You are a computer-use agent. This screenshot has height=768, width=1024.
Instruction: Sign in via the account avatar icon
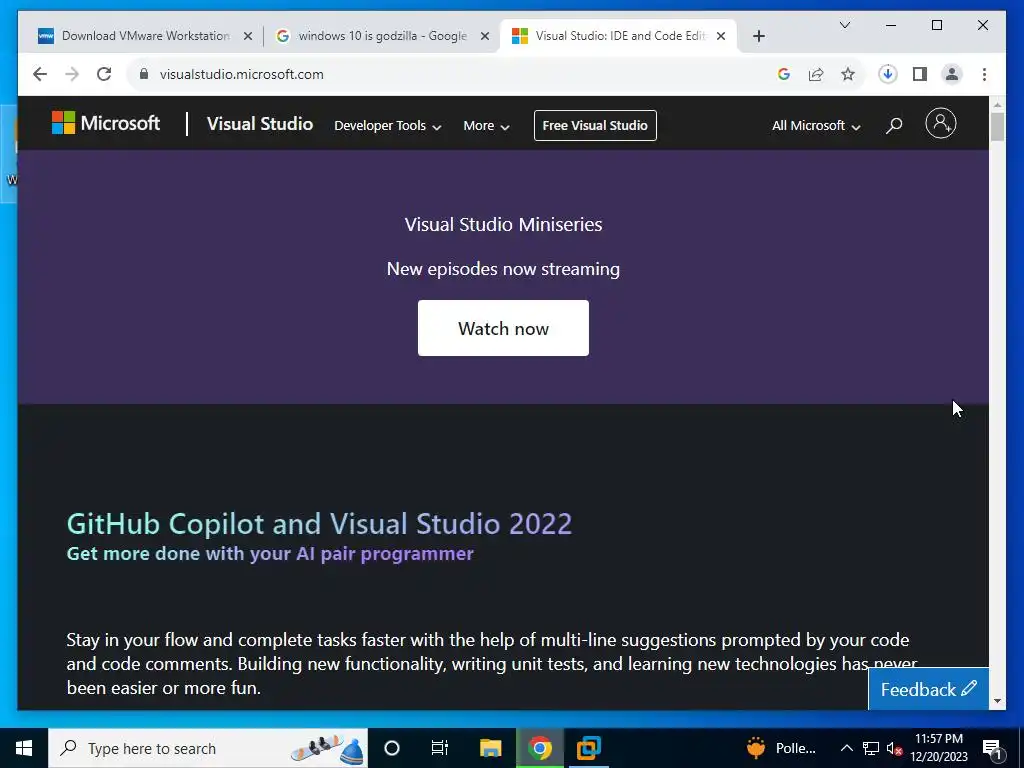tap(940, 123)
